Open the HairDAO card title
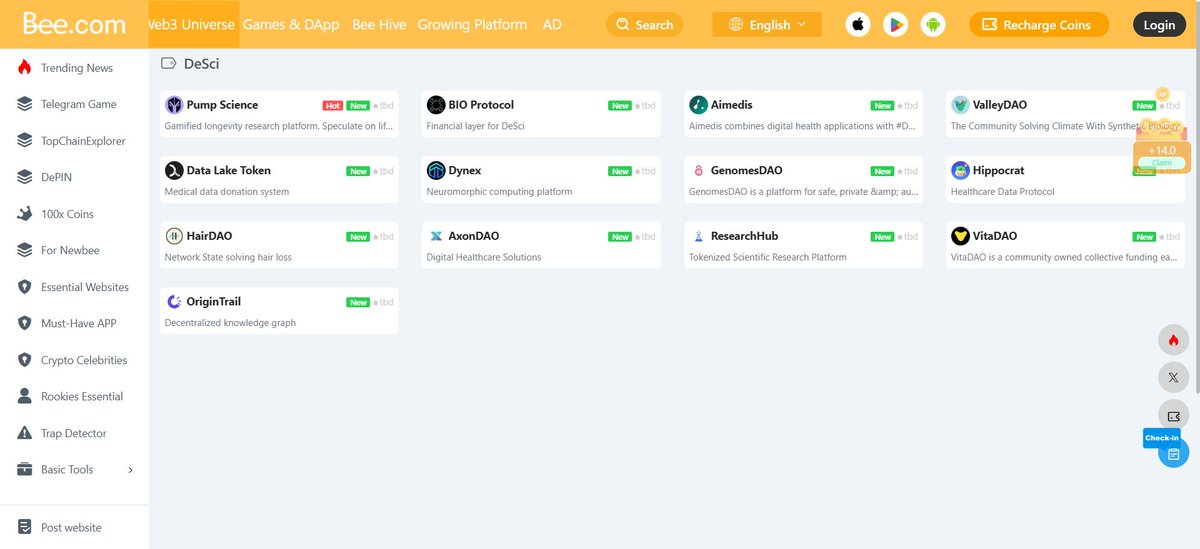 tap(209, 236)
